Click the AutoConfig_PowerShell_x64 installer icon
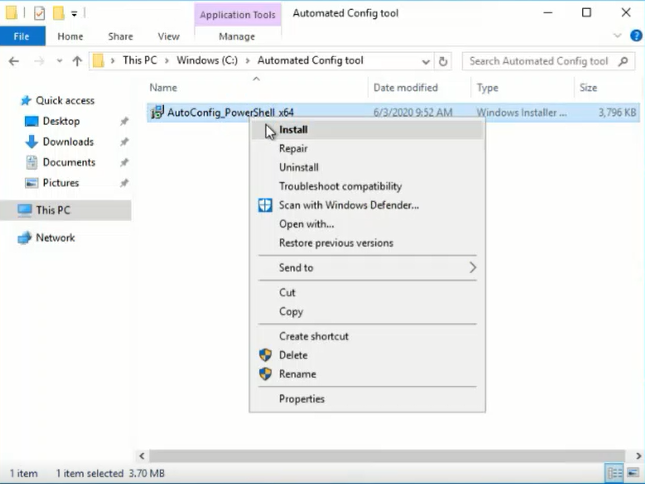 click(x=157, y=112)
